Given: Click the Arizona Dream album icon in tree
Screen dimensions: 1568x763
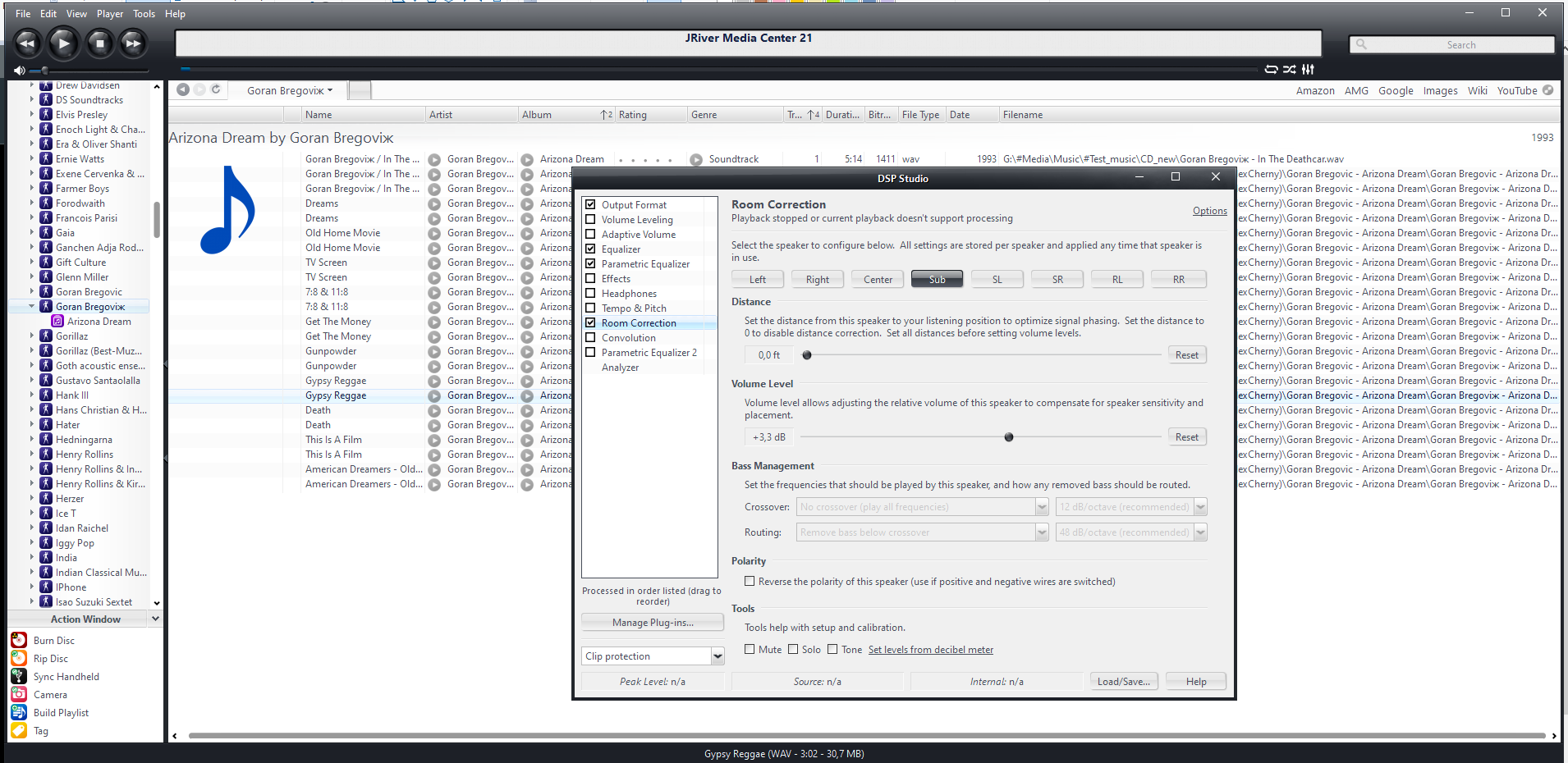Looking at the screenshot, I should (57, 321).
